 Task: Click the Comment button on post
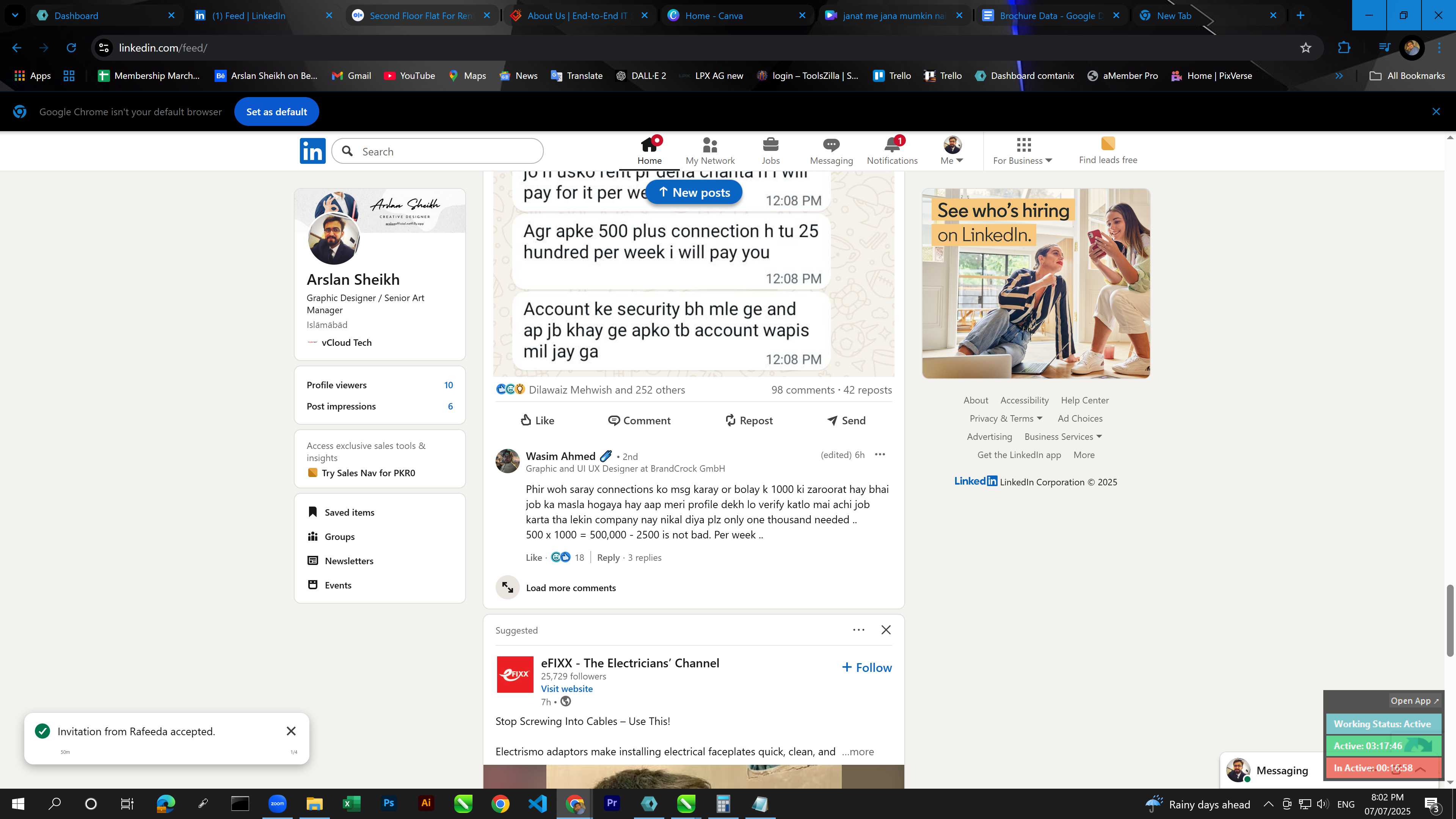pos(639,420)
